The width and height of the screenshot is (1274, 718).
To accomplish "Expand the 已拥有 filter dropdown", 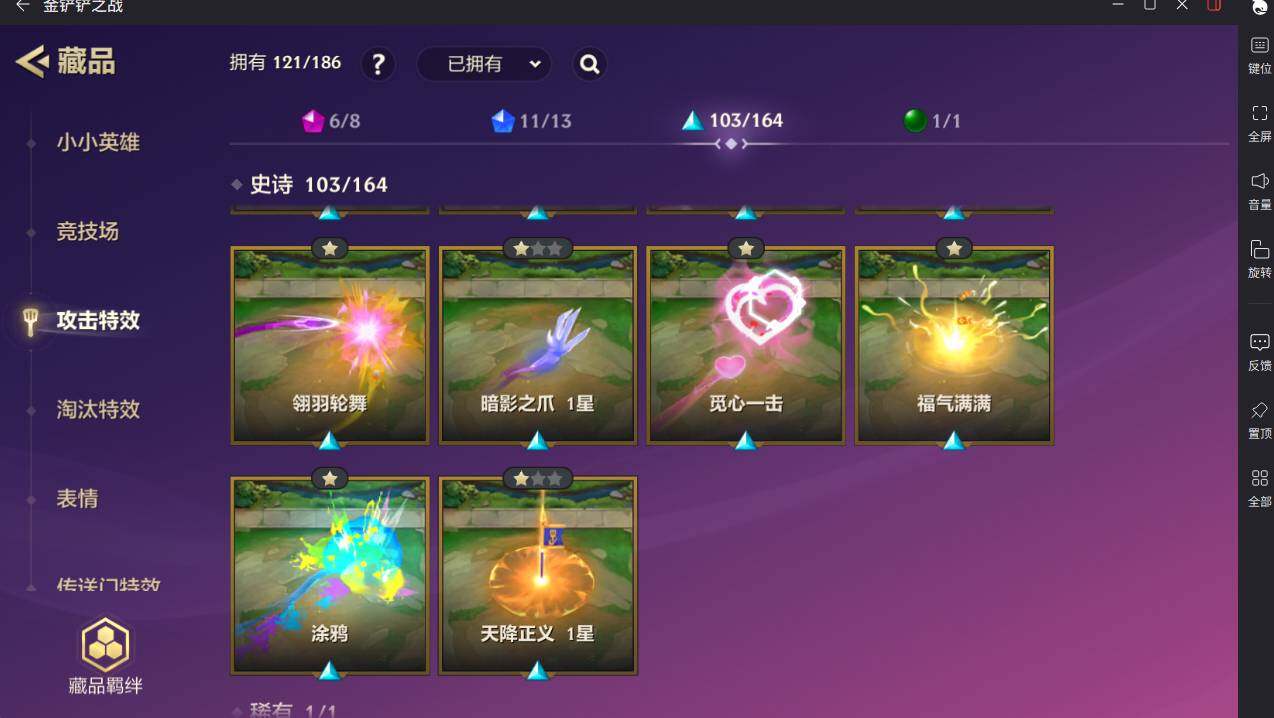I will [x=484, y=65].
